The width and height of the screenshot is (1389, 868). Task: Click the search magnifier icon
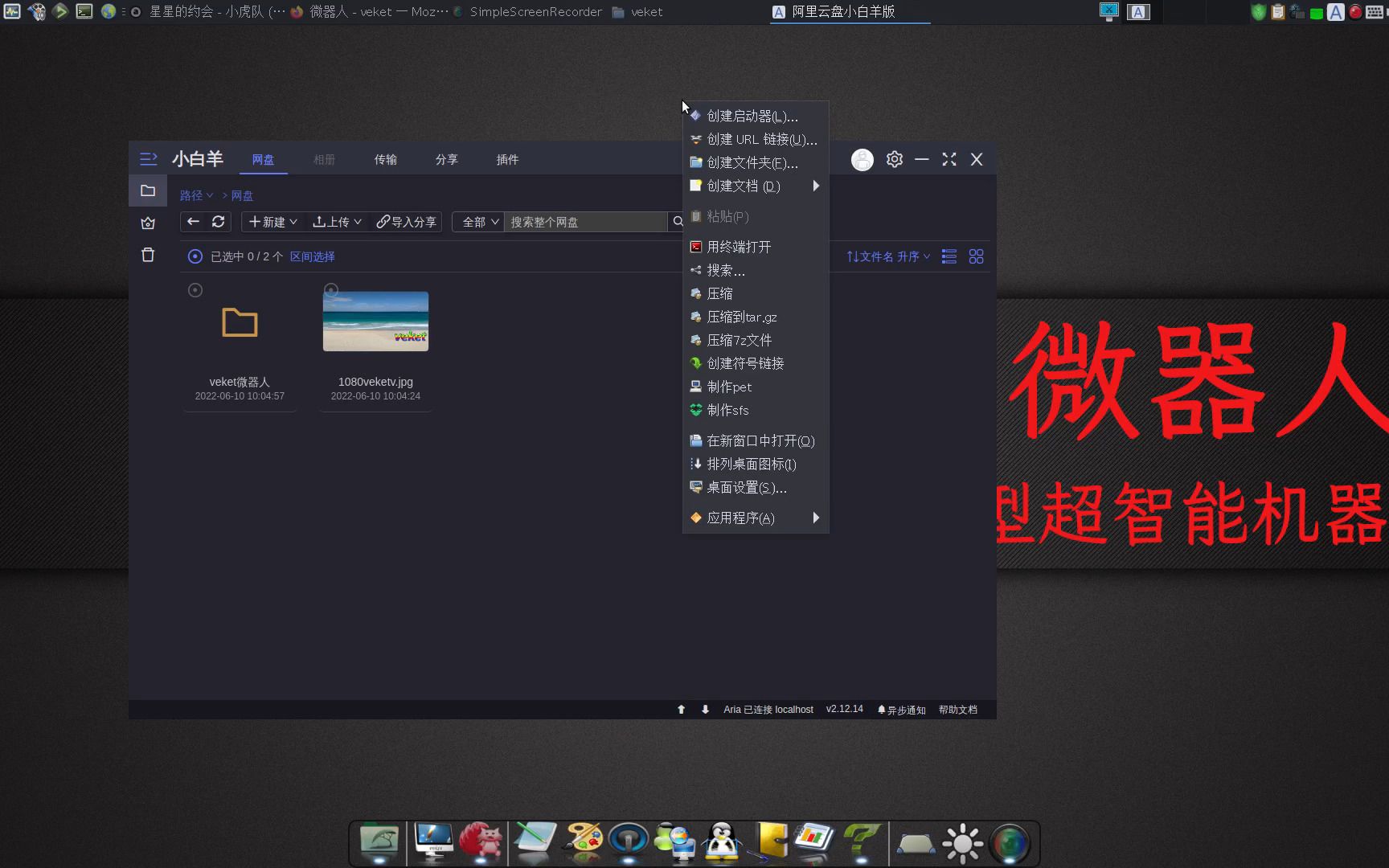[678, 222]
